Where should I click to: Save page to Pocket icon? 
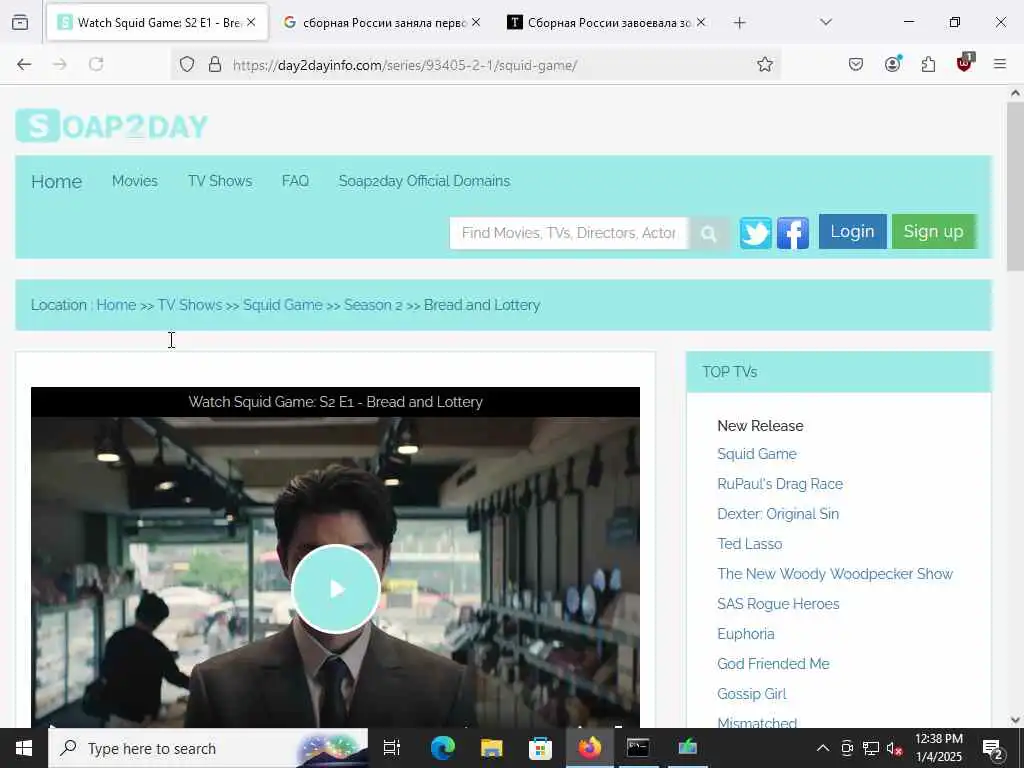pos(856,64)
